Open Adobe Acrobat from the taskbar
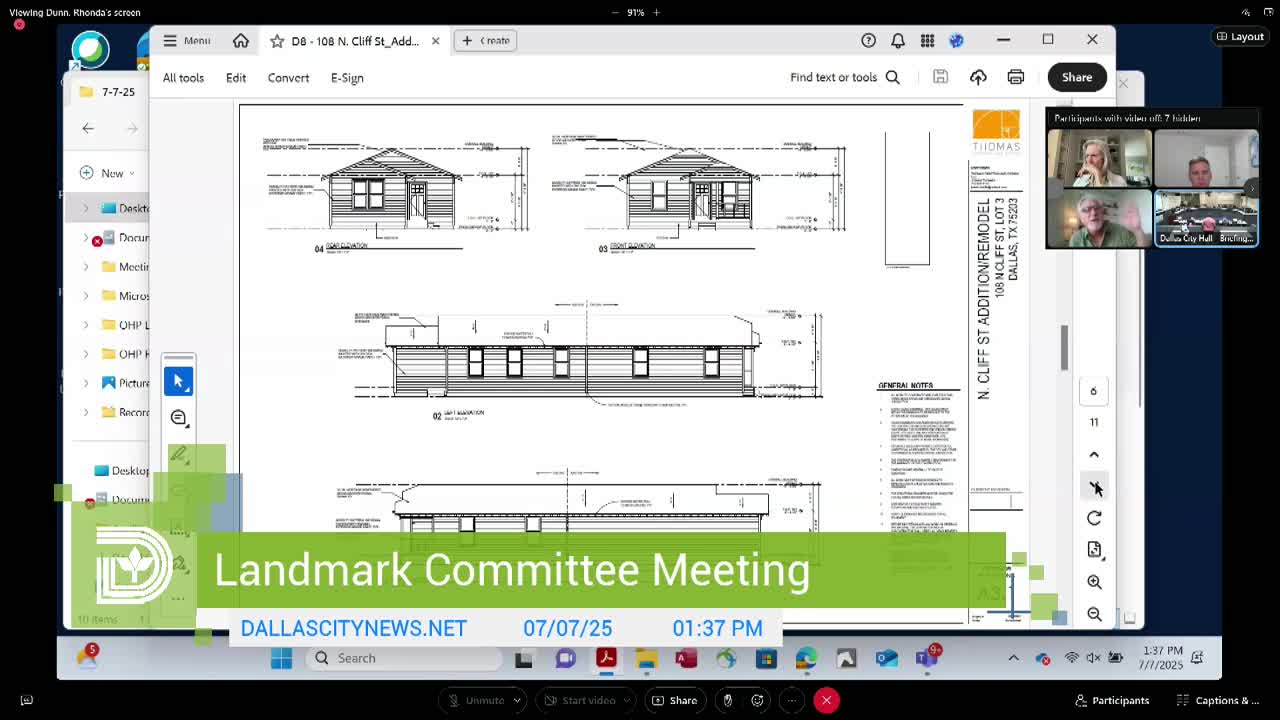The height and width of the screenshot is (720, 1280). (x=605, y=658)
